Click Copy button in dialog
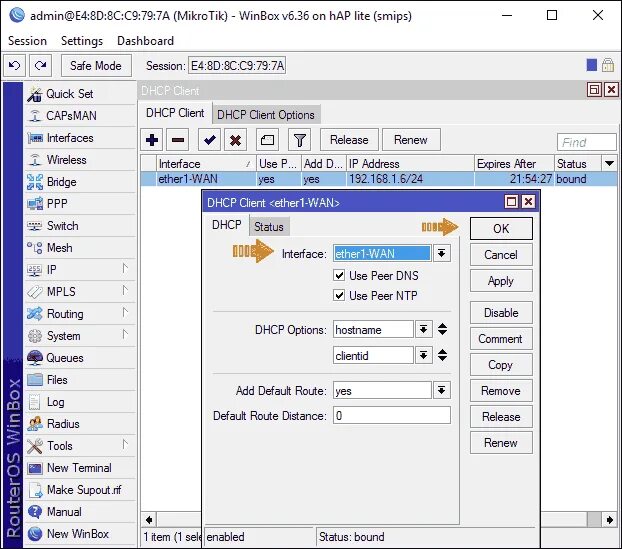This screenshot has width=622, height=549. pos(501,365)
